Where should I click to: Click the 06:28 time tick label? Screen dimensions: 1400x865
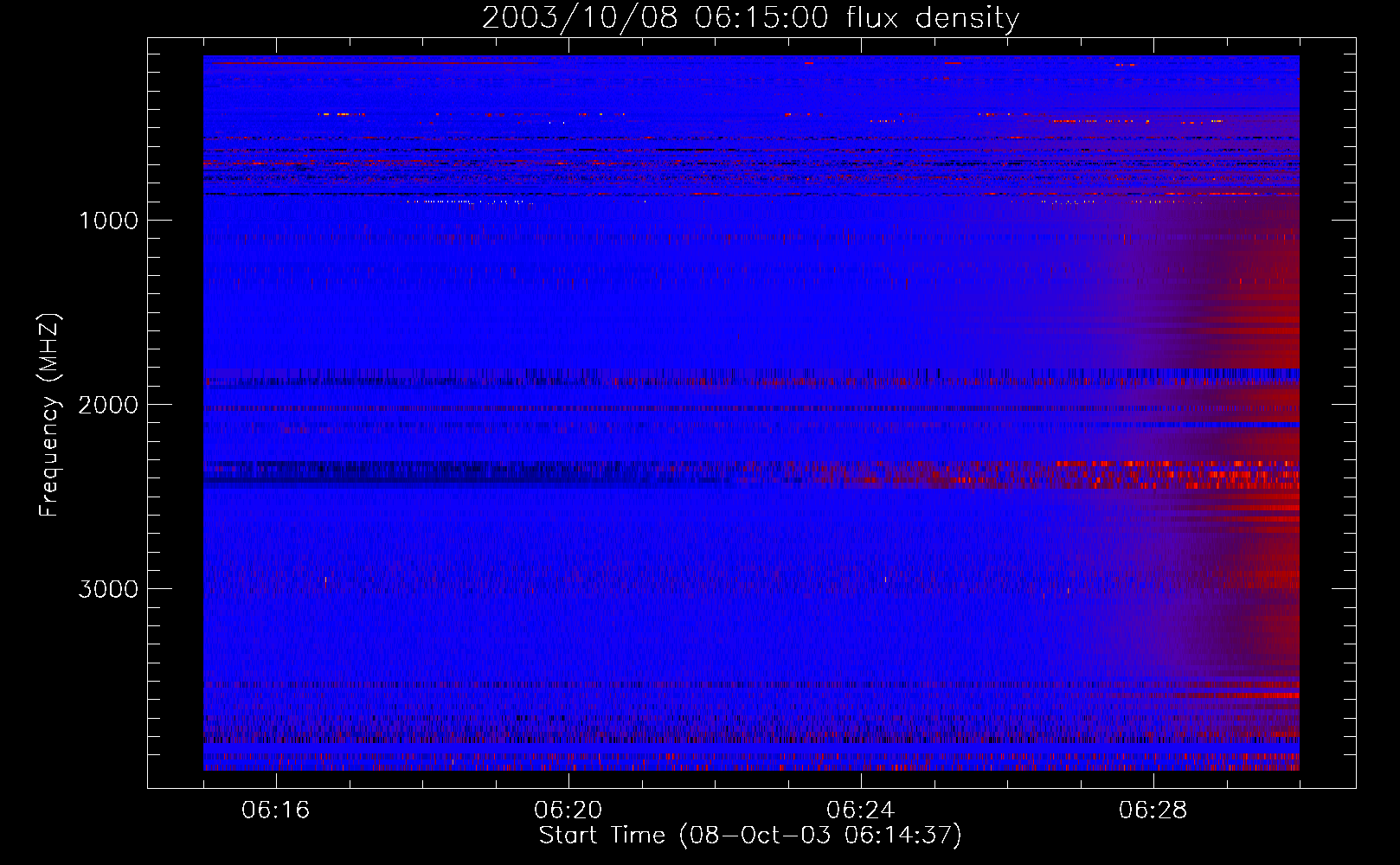[x=1153, y=811]
